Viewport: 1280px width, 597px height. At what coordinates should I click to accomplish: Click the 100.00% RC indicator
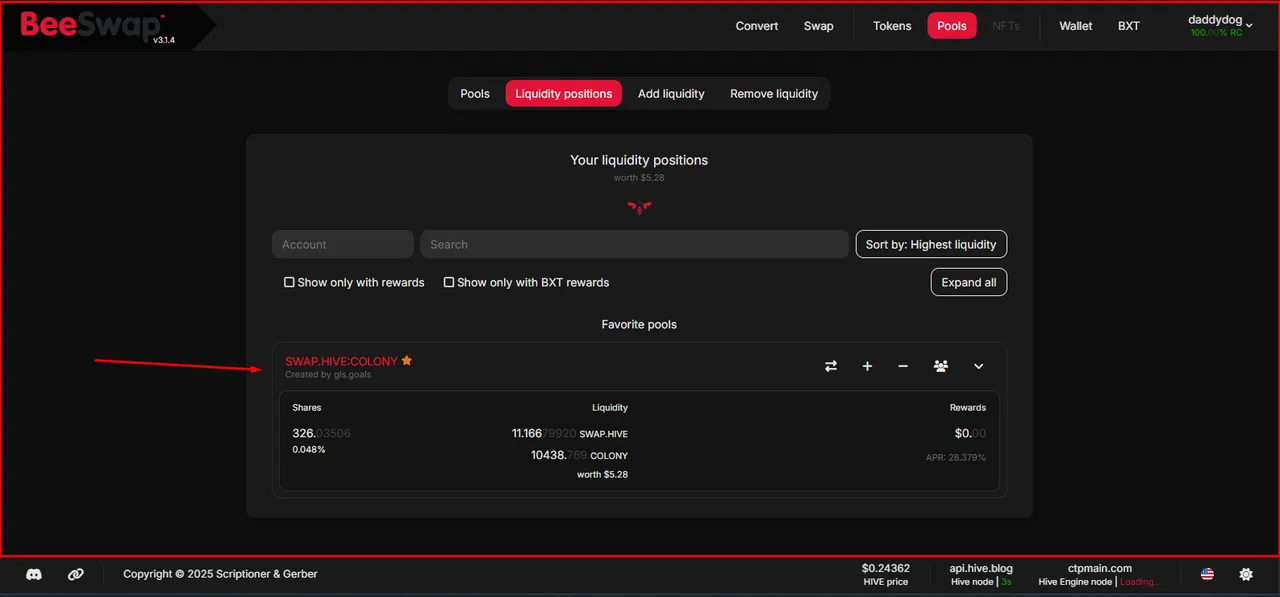pos(1216,33)
